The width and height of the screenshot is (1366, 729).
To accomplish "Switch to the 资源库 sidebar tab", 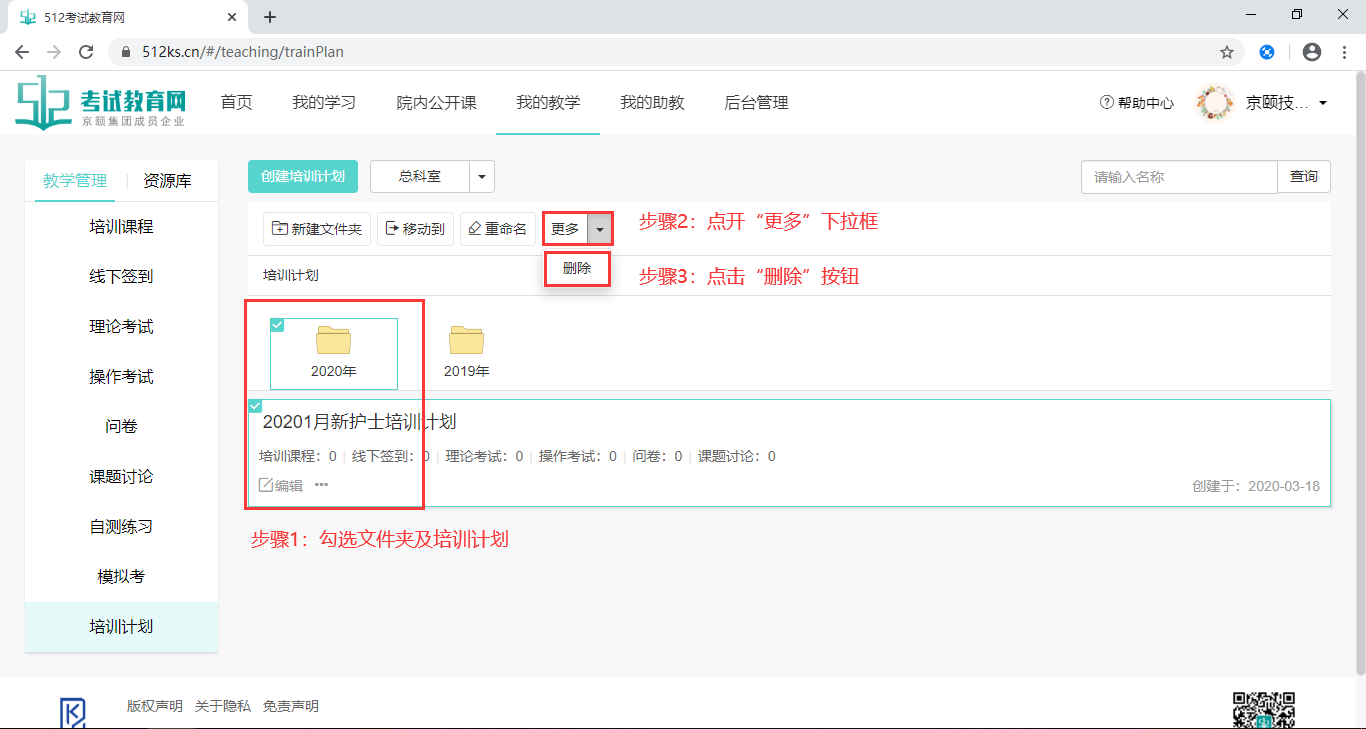I will [167, 181].
